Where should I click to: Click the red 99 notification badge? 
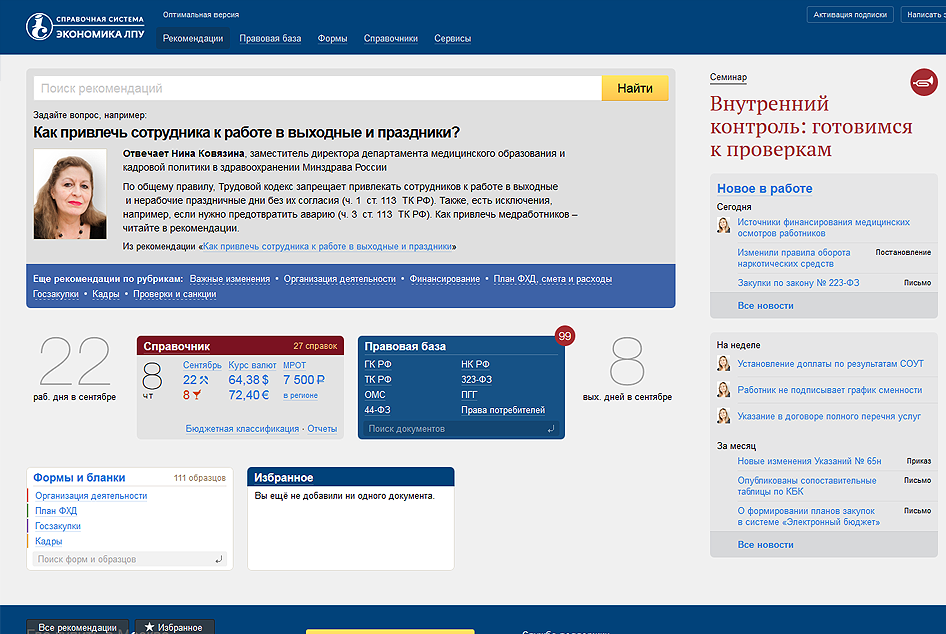[x=564, y=336]
